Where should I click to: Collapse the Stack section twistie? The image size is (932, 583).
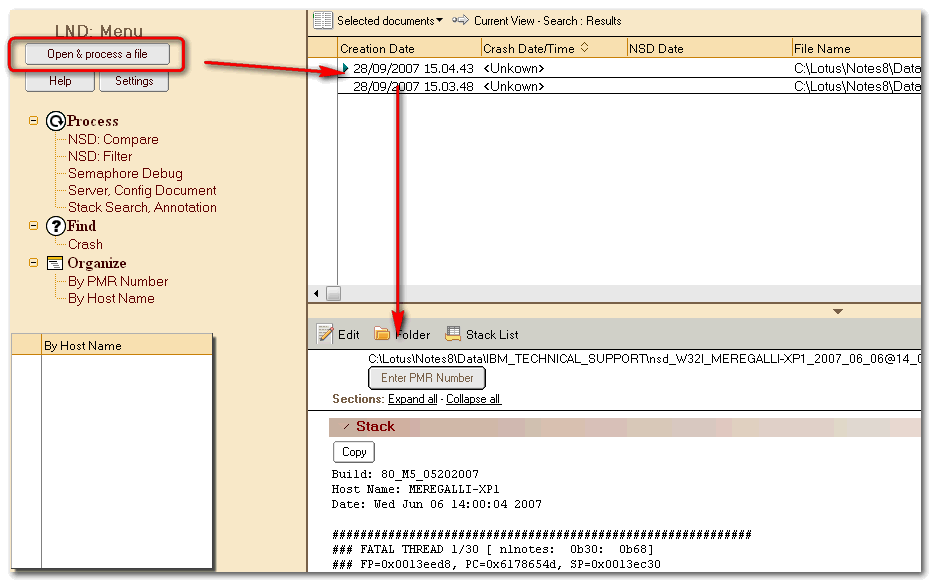pyautogui.click(x=347, y=427)
